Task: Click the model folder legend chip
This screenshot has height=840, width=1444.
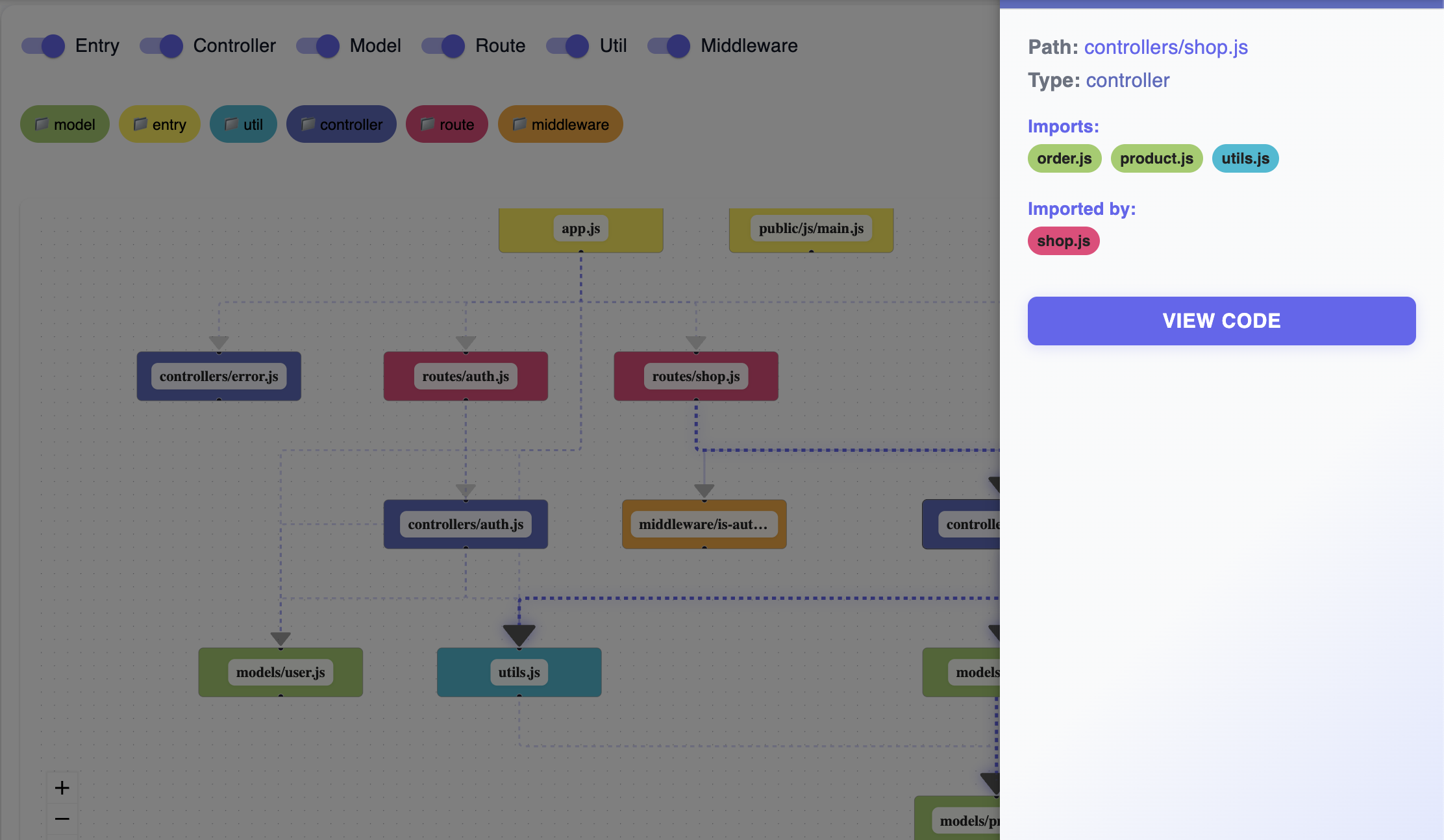Action: click(65, 124)
